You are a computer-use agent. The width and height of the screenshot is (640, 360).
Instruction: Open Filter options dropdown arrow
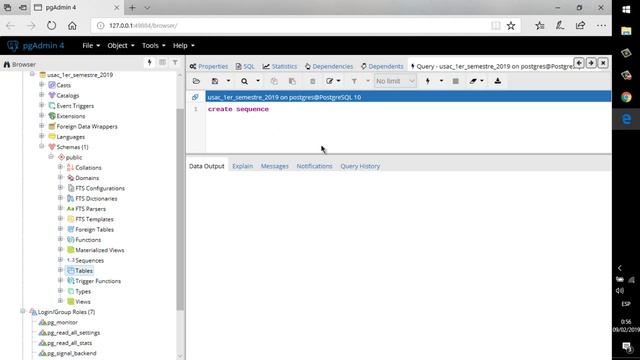pyautogui.click(x=368, y=81)
